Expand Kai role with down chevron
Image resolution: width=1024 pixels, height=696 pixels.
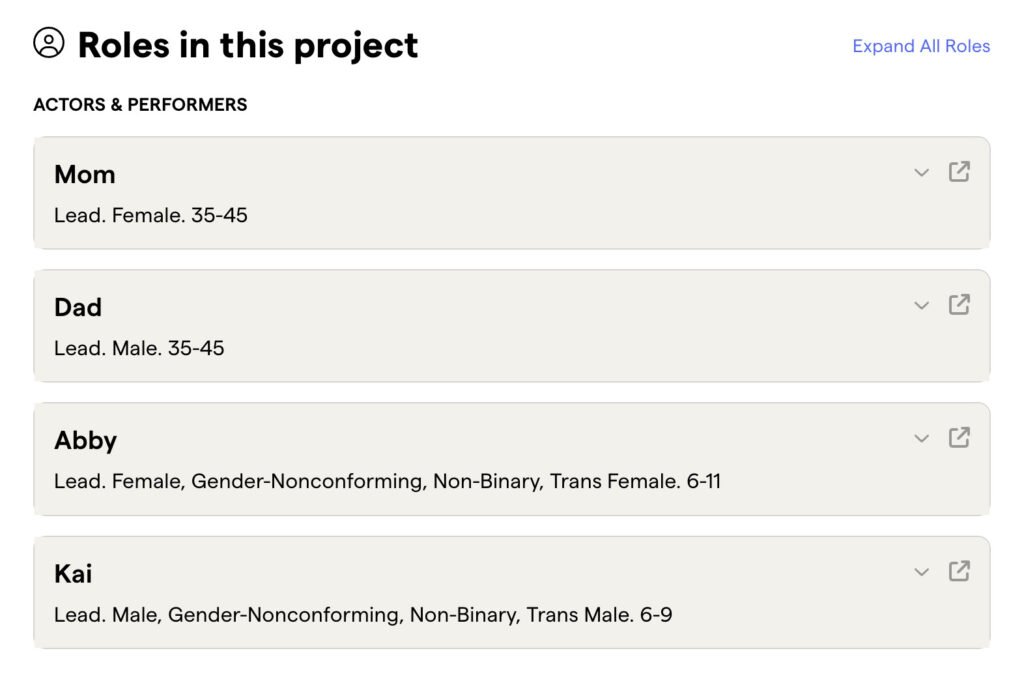click(921, 572)
